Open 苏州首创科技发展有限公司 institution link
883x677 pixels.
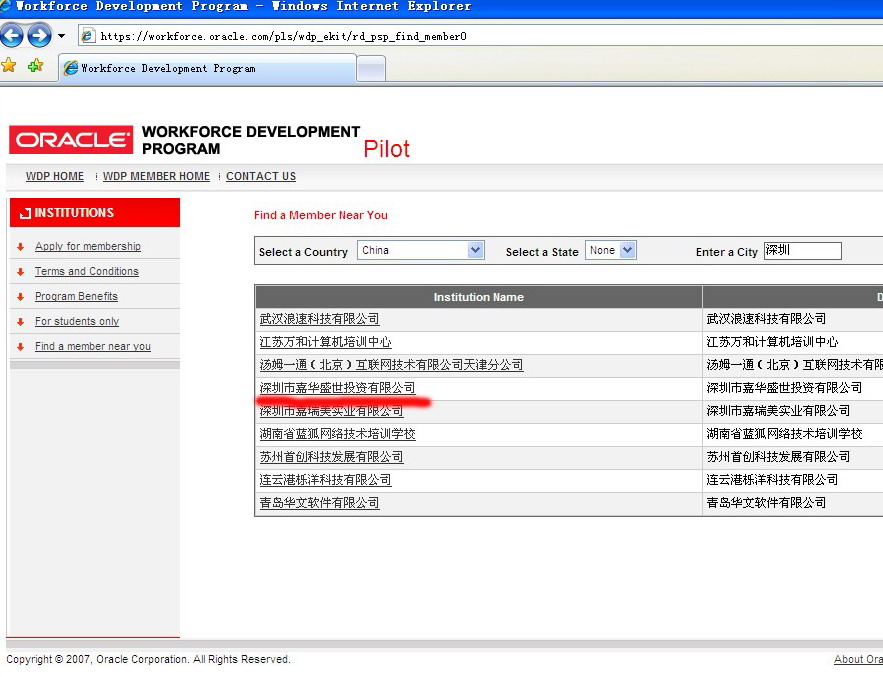[331, 457]
